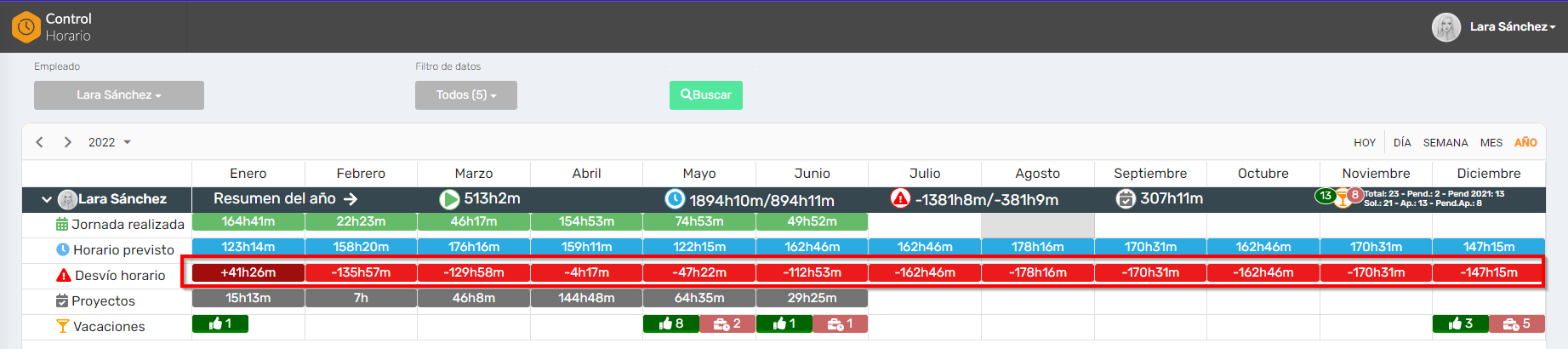
Task: Click the blue clock icon beside 1894h10m
Action: (675, 199)
